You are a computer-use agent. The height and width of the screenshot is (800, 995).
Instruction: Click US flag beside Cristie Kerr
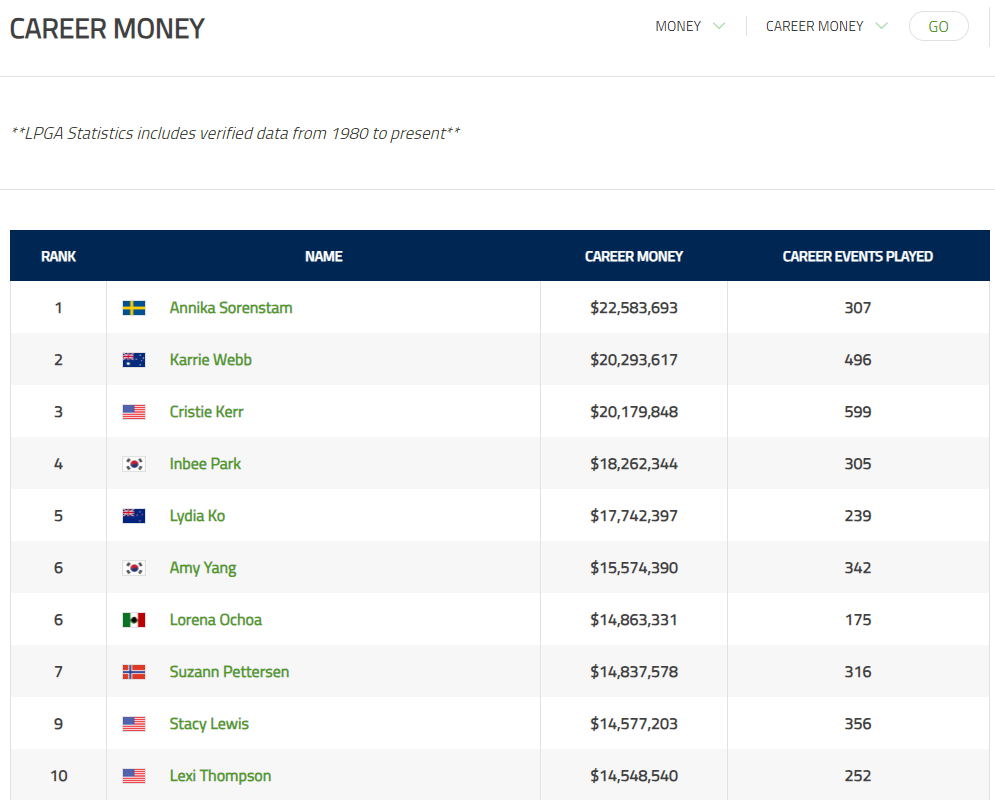coord(134,412)
